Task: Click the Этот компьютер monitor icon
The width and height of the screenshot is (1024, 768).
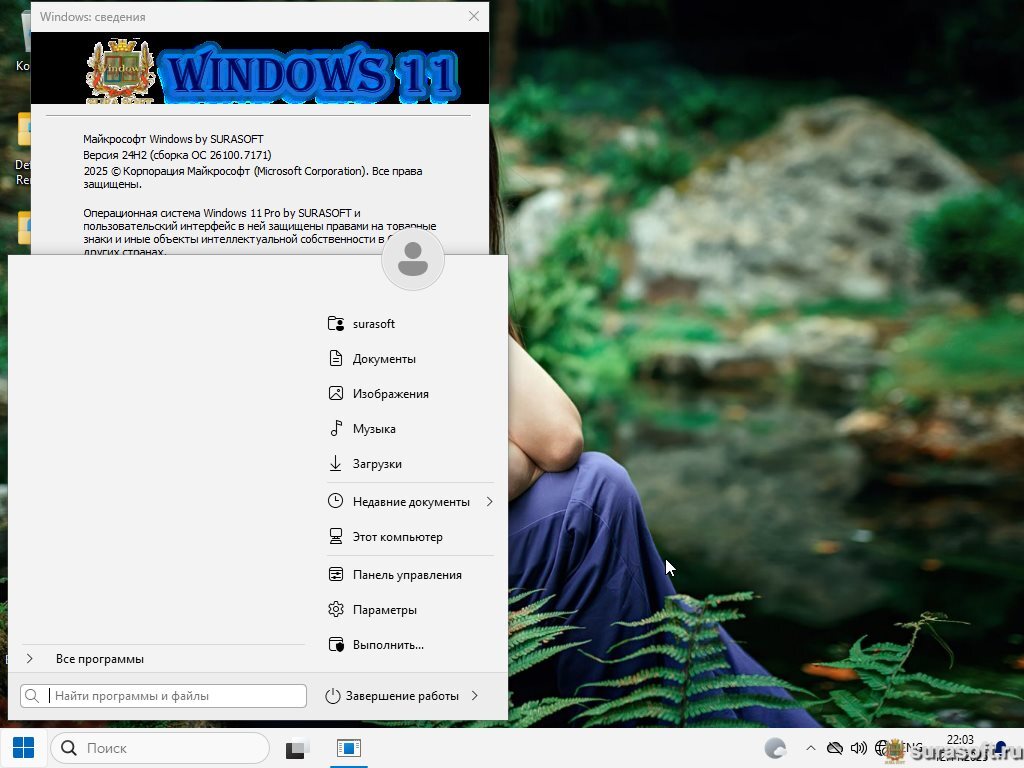Action: point(336,537)
